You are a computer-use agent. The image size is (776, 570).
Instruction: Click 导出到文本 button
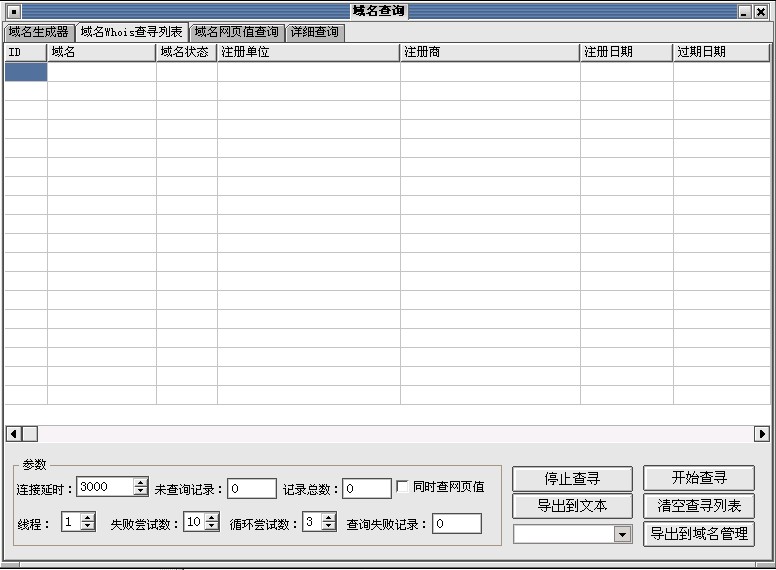click(572, 505)
